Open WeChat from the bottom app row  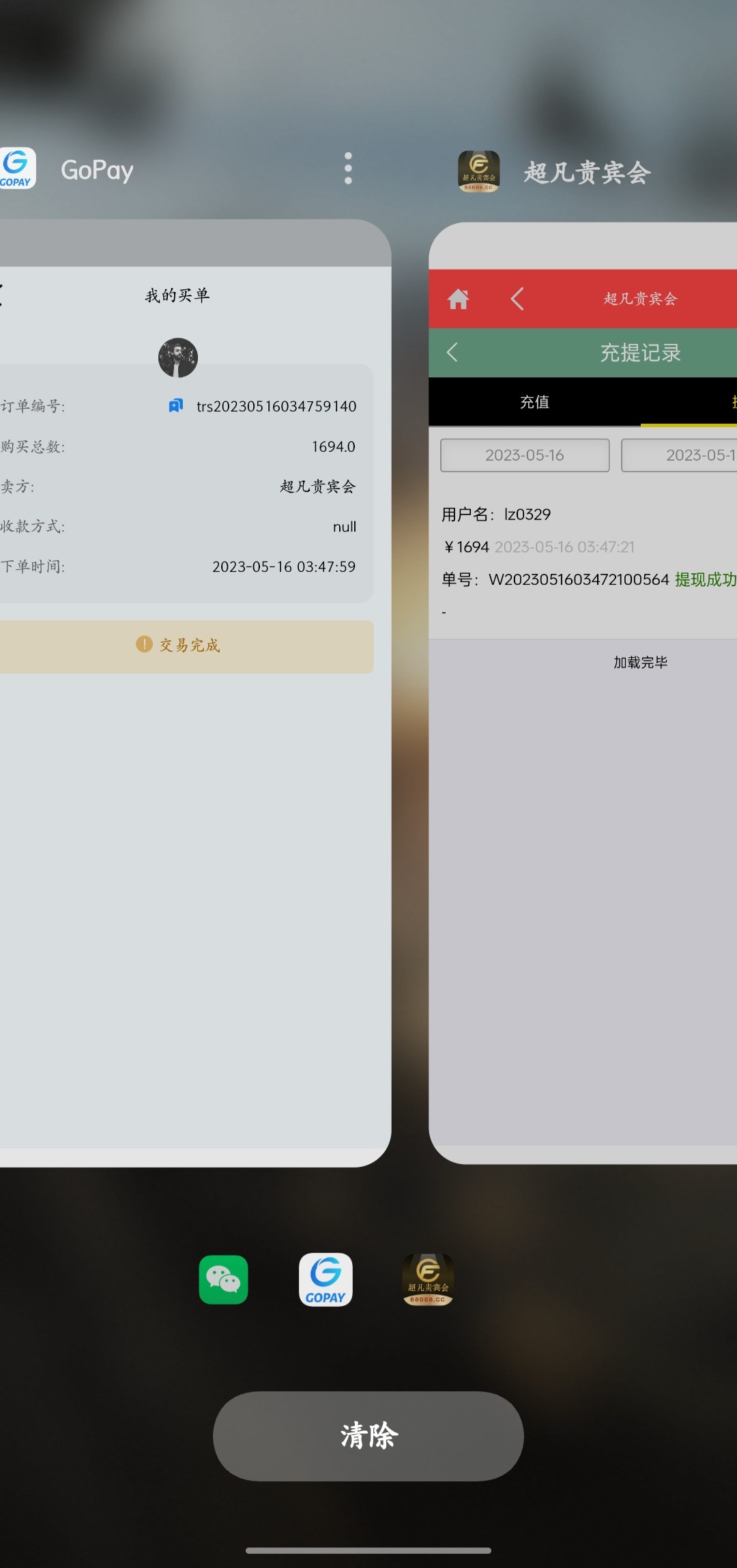click(223, 1279)
